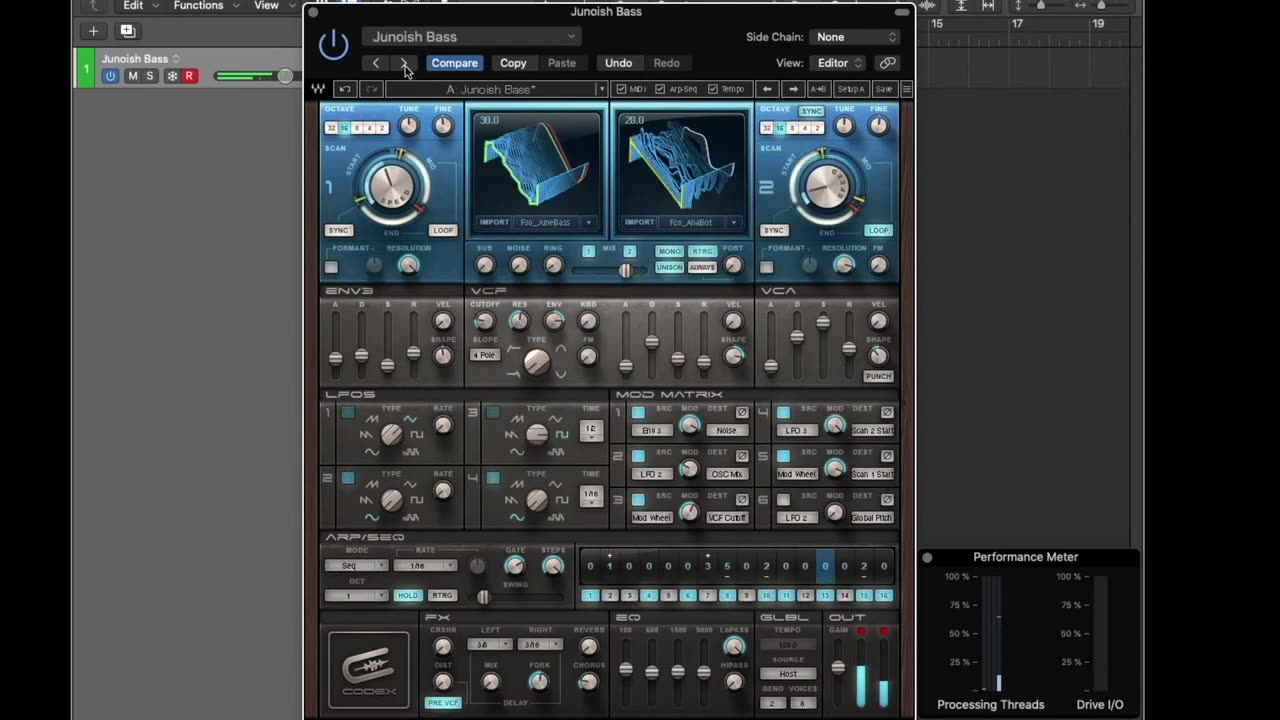The image size is (1280, 720).
Task: Toggle oscillator 1 Formant switch
Action: click(331, 267)
